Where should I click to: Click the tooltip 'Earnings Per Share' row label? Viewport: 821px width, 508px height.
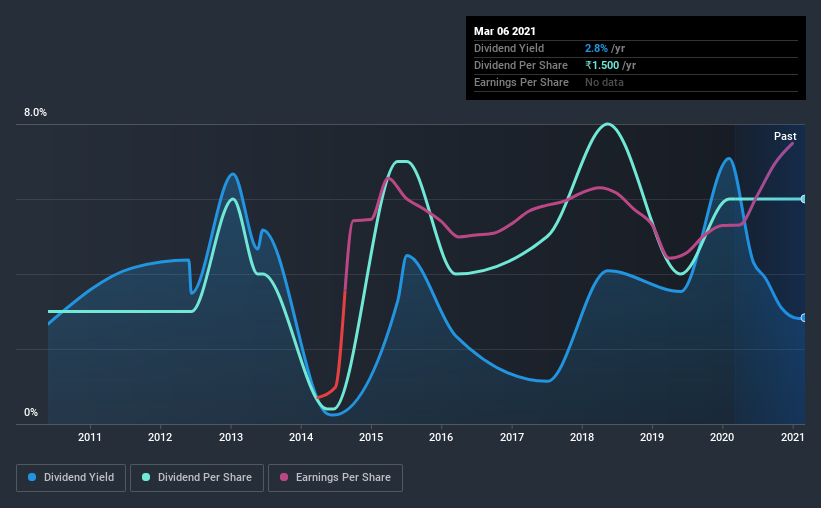(x=522, y=82)
